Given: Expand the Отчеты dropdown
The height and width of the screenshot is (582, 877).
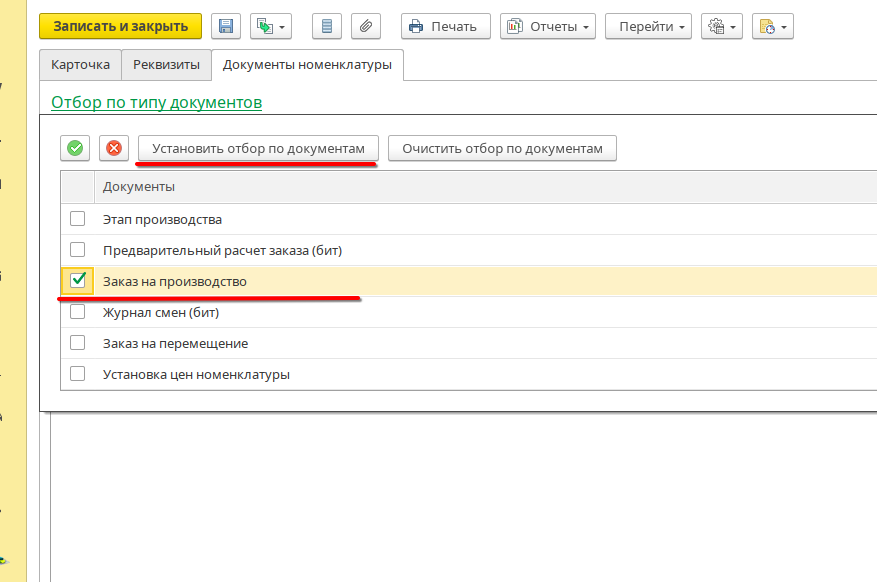Looking at the screenshot, I should [x=548, y=27].
